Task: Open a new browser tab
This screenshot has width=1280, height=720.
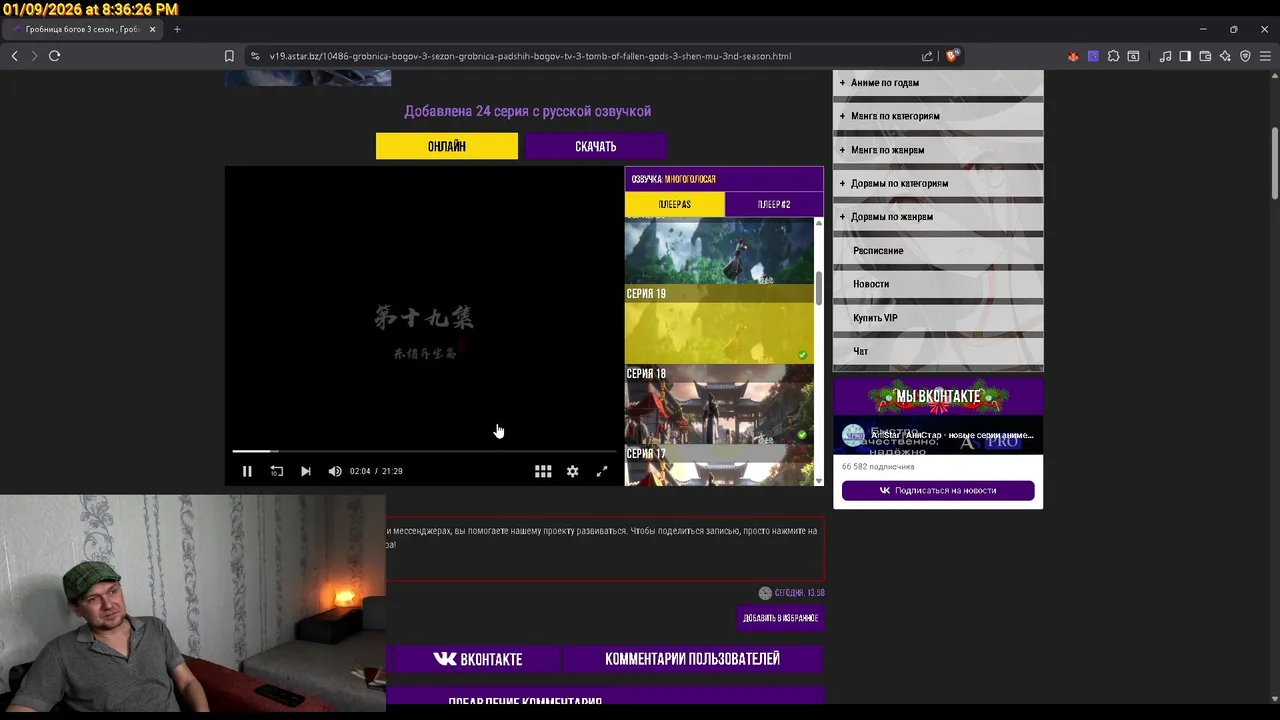Action: coord(177,29)
